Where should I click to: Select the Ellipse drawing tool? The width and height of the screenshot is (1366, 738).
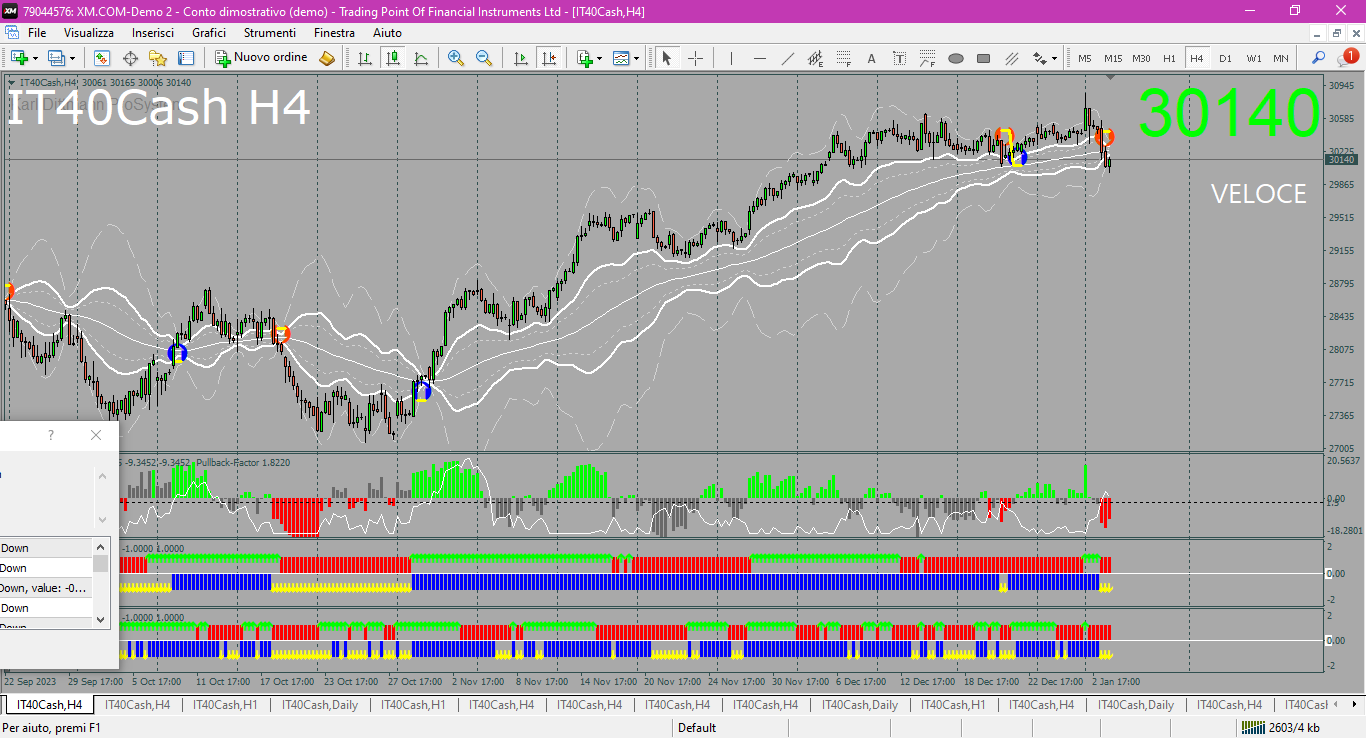(x=955, y=58)
